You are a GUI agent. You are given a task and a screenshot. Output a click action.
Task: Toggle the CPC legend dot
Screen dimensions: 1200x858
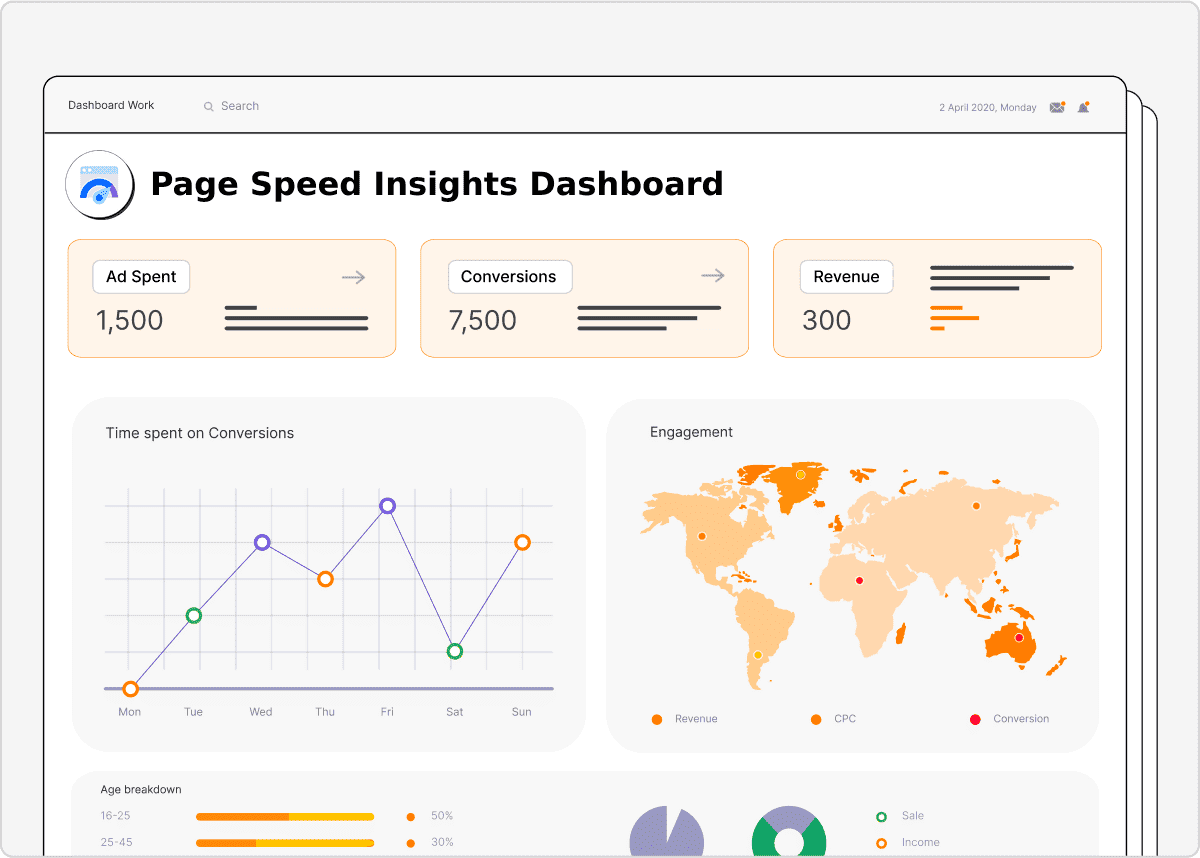coord(816,720)
